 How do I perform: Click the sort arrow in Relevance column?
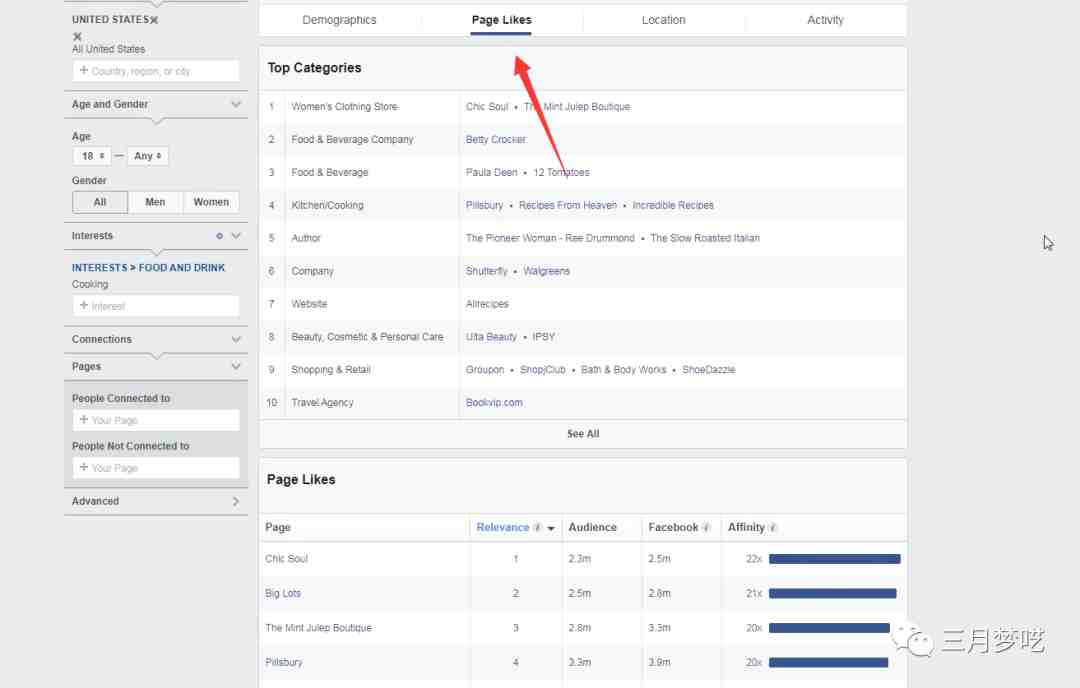(x=551, y=528)
